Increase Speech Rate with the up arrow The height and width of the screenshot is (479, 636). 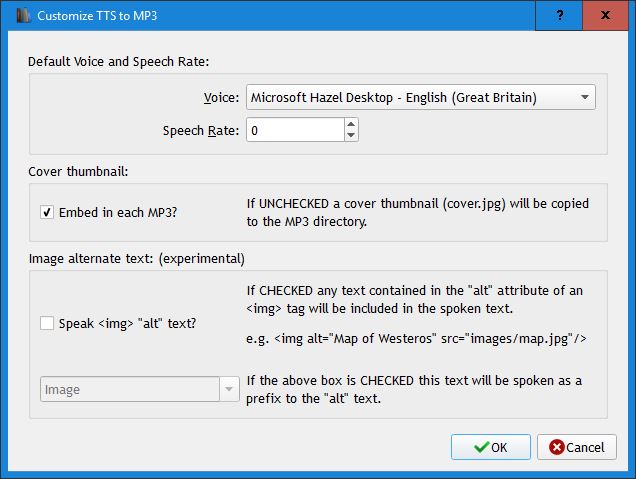pos(350,124)
